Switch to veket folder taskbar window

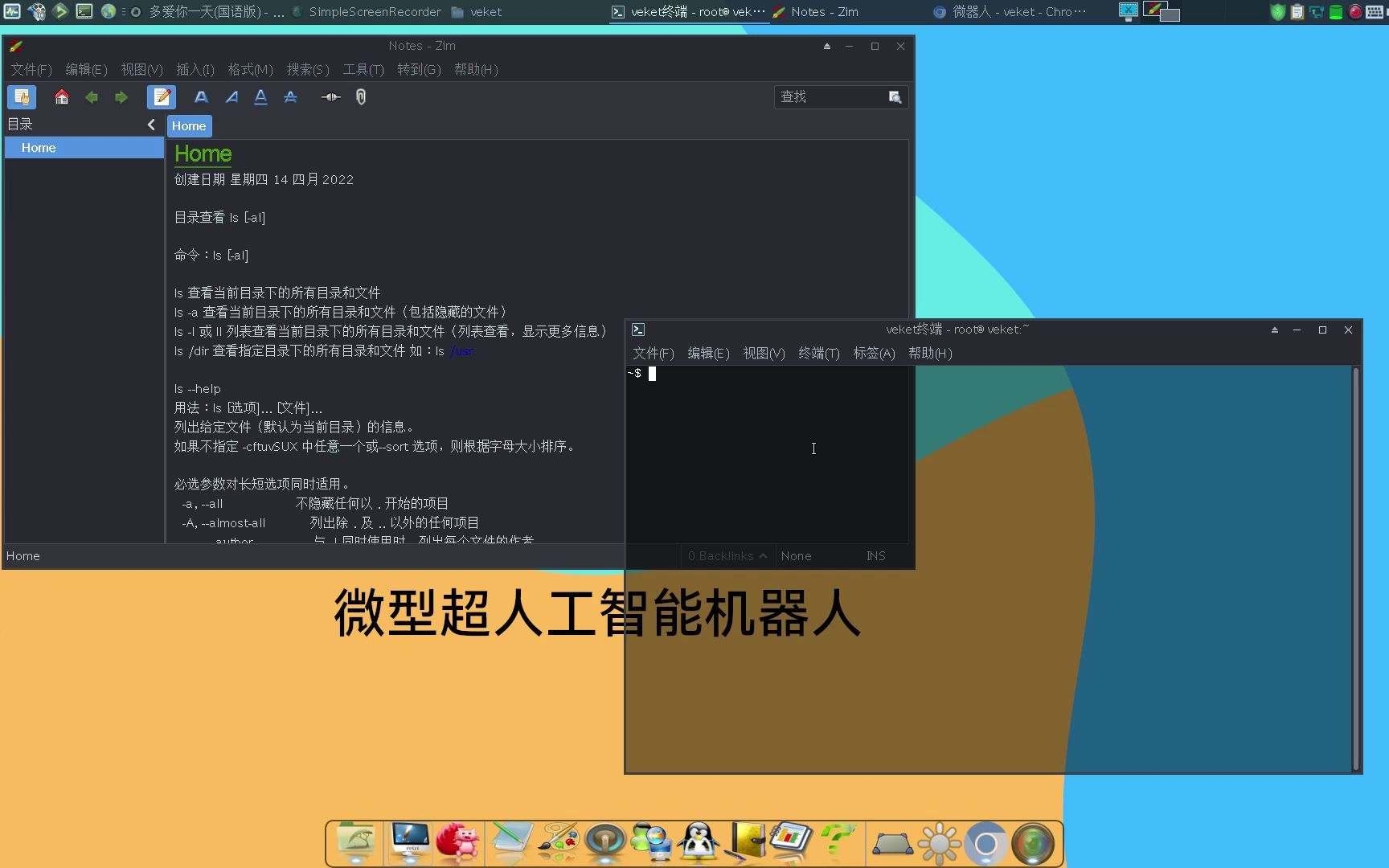click(x=477, y=12)
